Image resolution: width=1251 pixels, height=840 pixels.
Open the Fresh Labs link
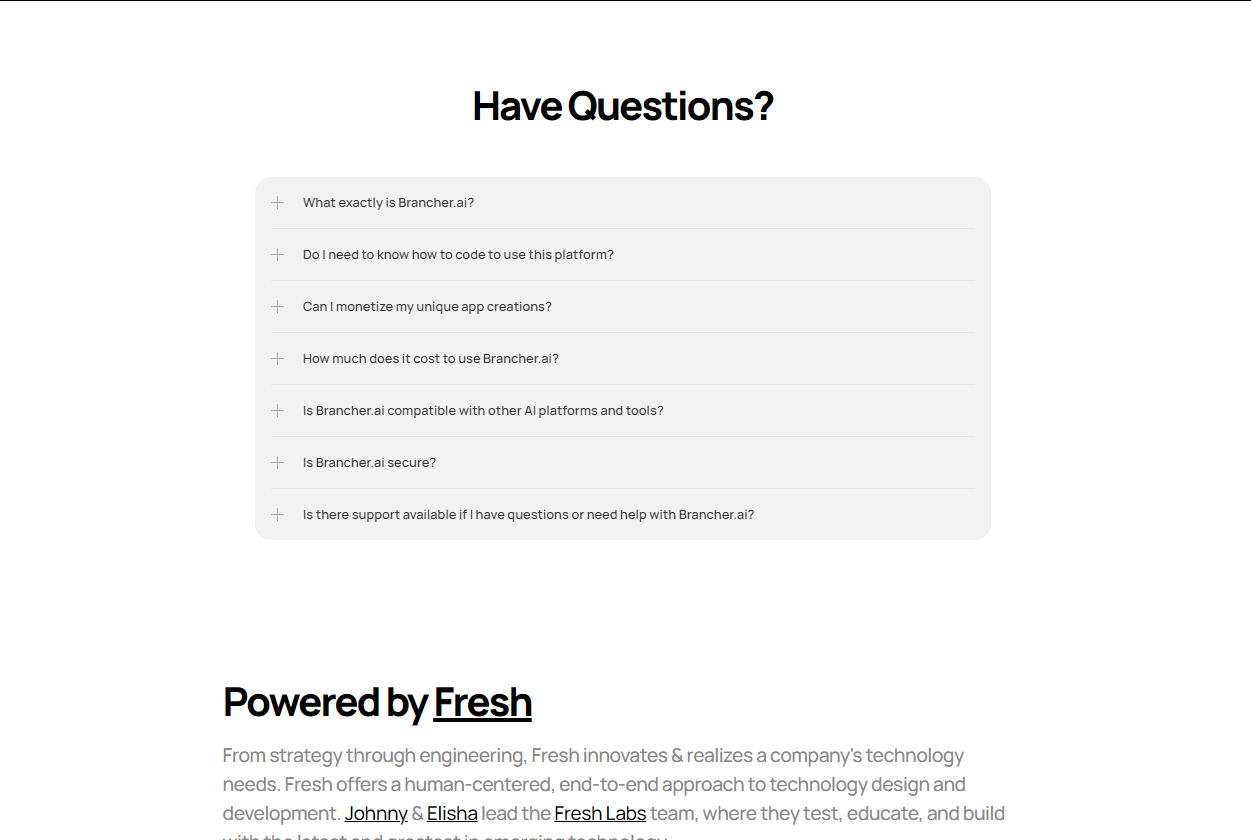[600, 814]
